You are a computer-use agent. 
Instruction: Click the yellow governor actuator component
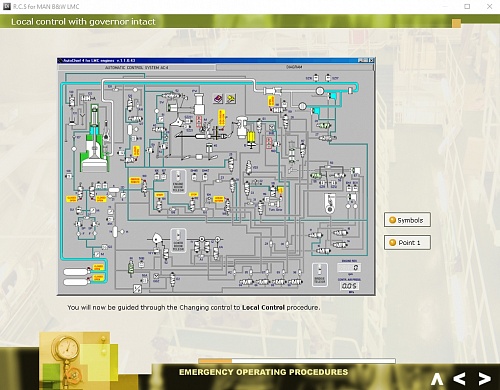click(x=251, y=137)
